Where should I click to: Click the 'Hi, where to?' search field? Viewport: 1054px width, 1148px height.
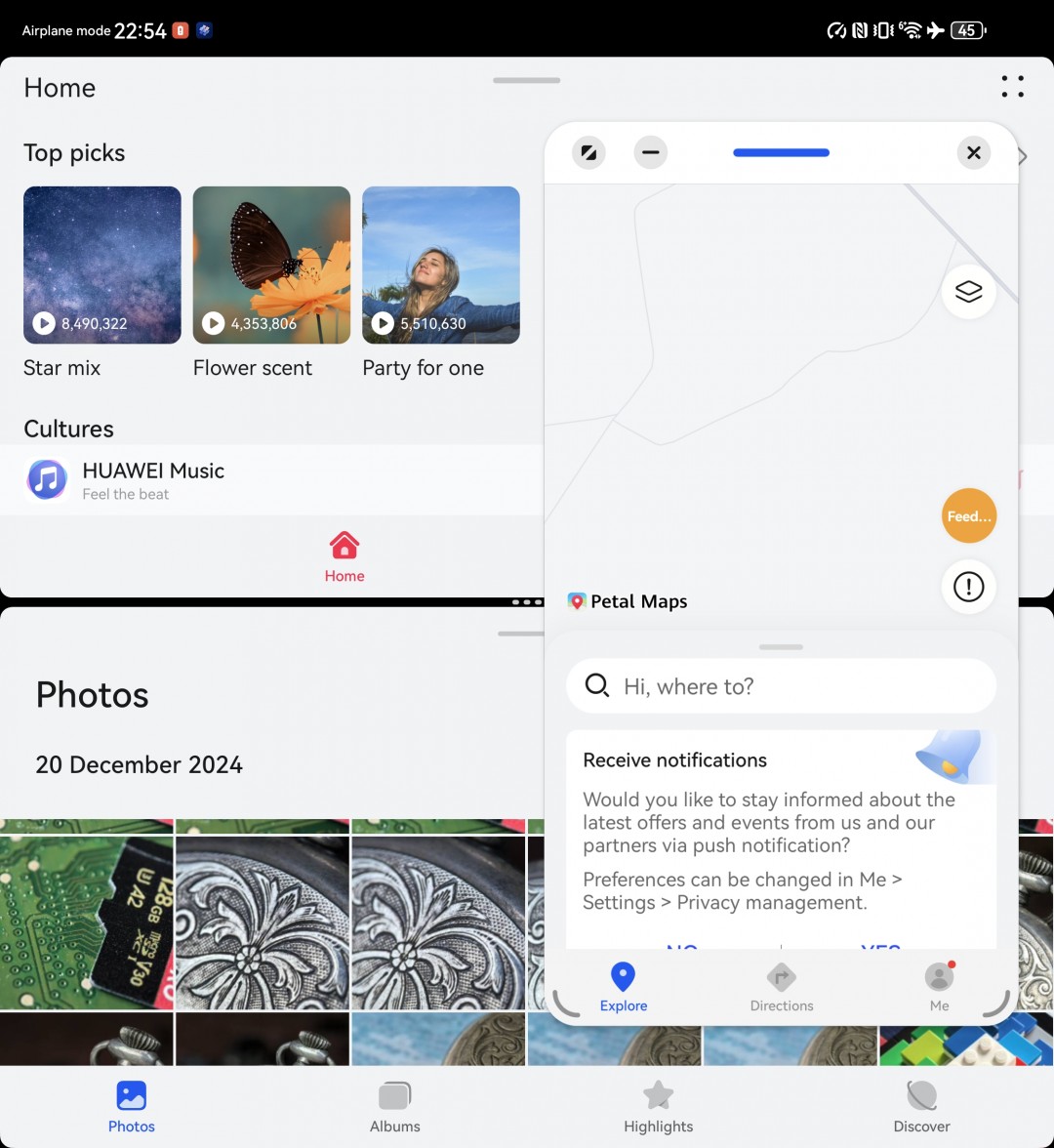point(781,686)
